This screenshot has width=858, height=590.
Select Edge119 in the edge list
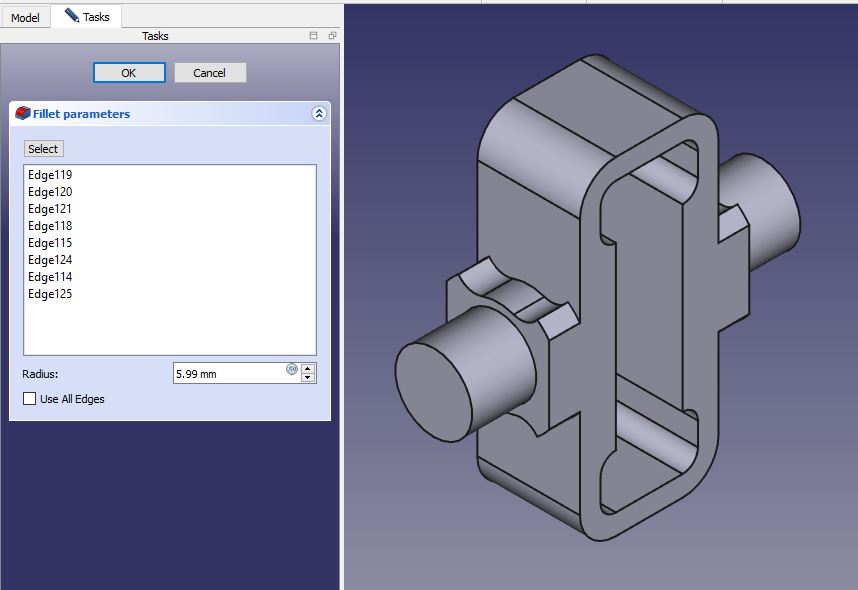[x=50, y=175]
